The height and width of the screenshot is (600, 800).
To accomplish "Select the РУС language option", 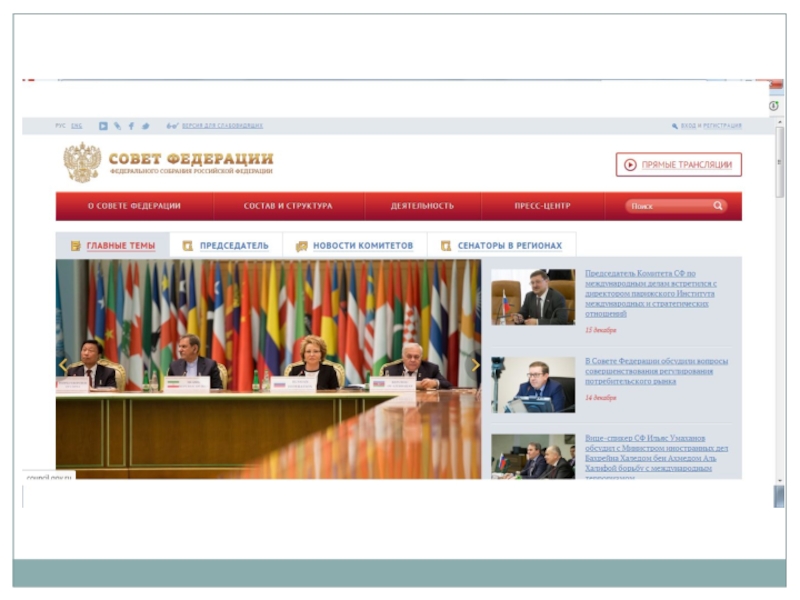I will pyautogui.click(x=60, y=126).
